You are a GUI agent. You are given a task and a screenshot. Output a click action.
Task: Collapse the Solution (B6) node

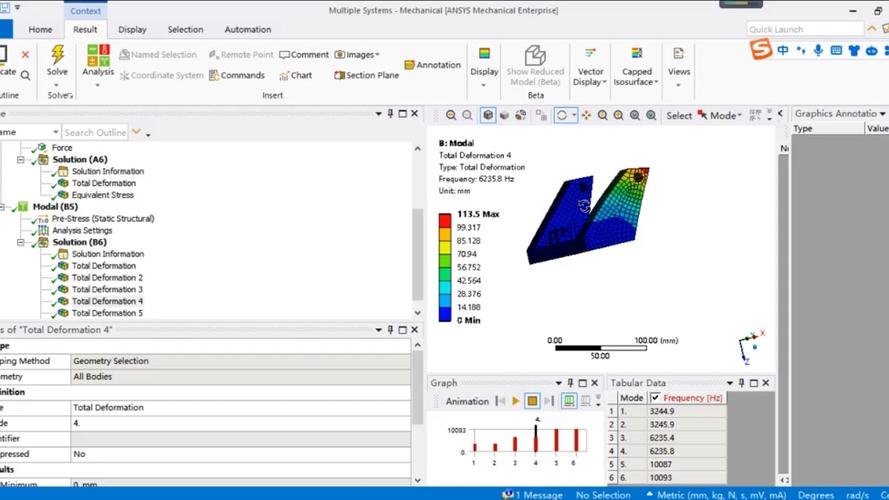pyautogui.click(x=20, y=243)
